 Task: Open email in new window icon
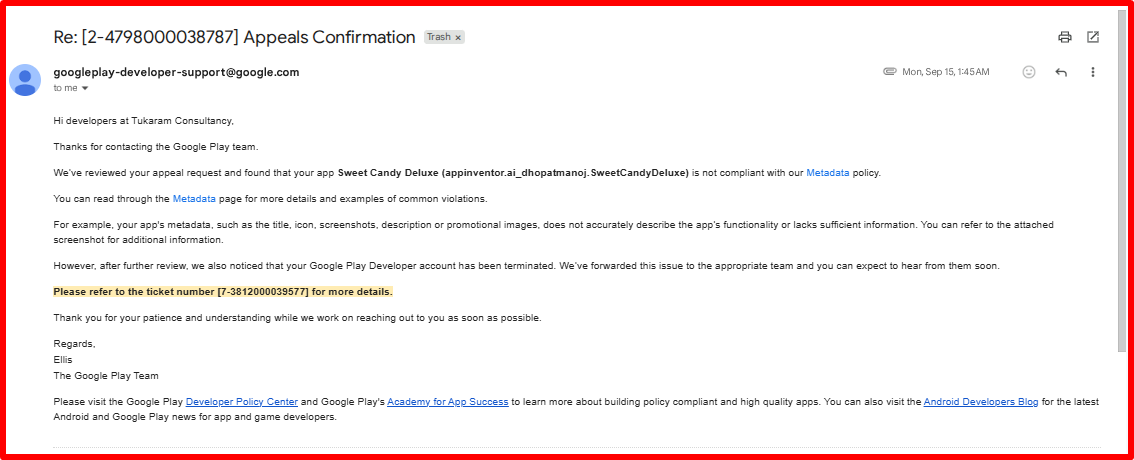(1093, 37)
